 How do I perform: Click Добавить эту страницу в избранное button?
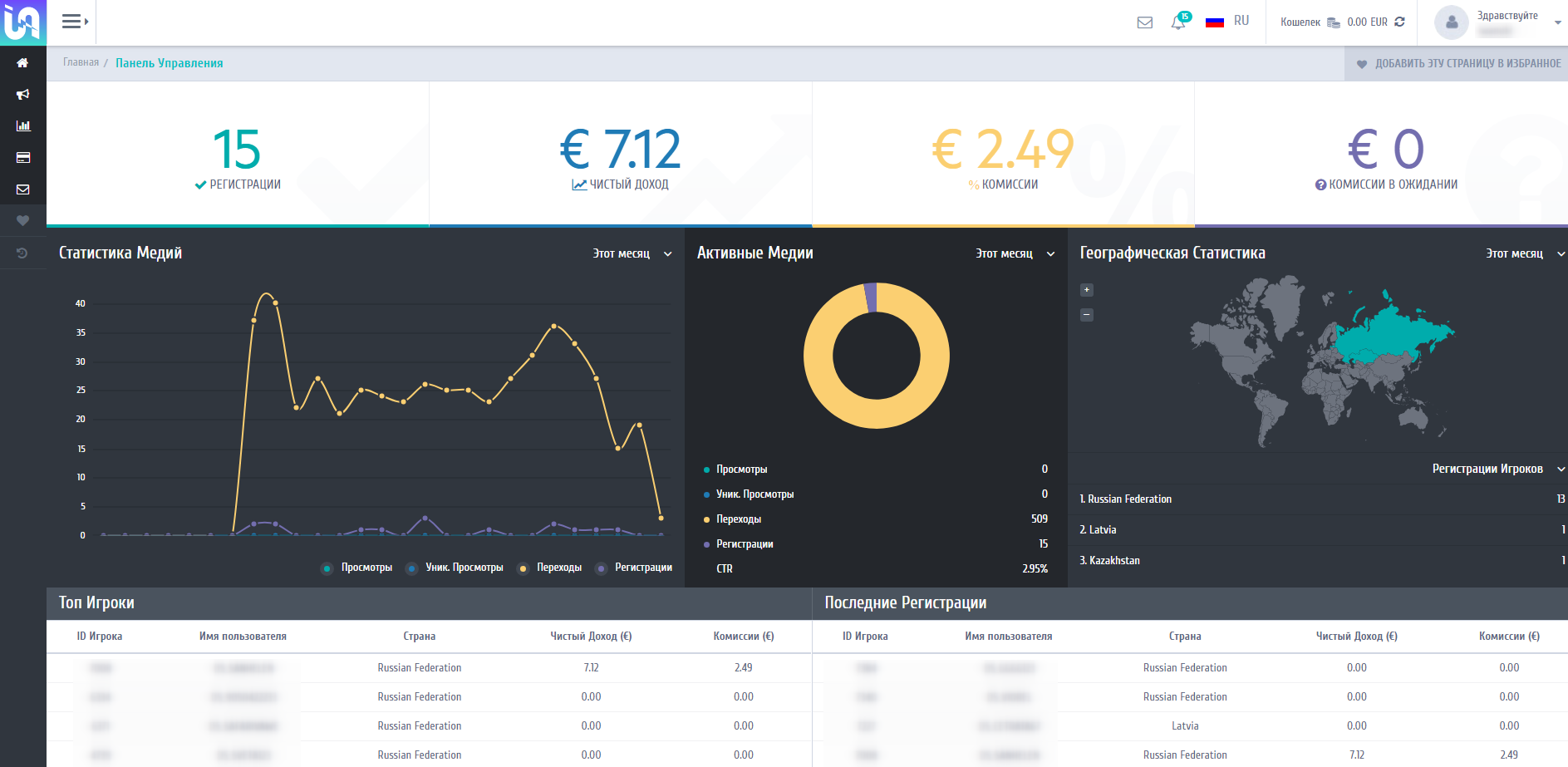click(1457, 63)
